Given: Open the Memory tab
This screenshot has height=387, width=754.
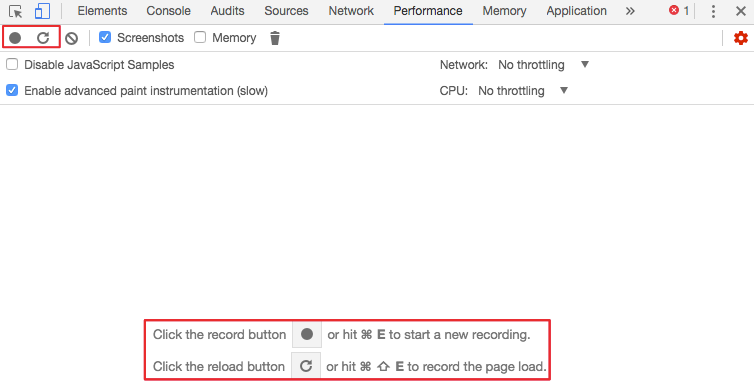Looking at the screenshot, I should [504, 11].
